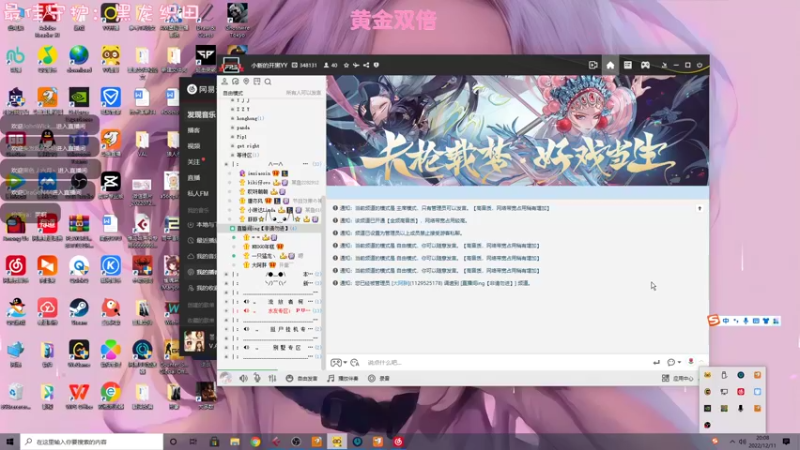Image resolution: width=800 pixels, height=450 pixels.
Task: Toggle 自由发言 speaking mode
Action: tap(302, 378)
